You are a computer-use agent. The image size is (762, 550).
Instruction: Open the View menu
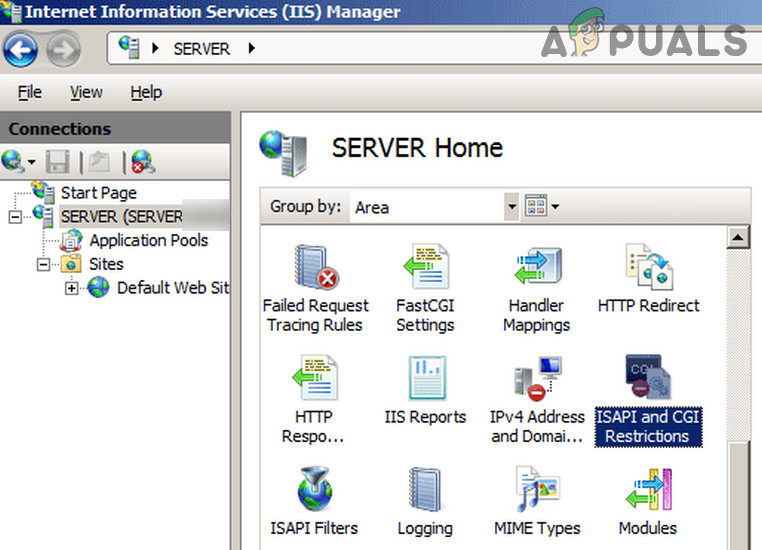87,92
